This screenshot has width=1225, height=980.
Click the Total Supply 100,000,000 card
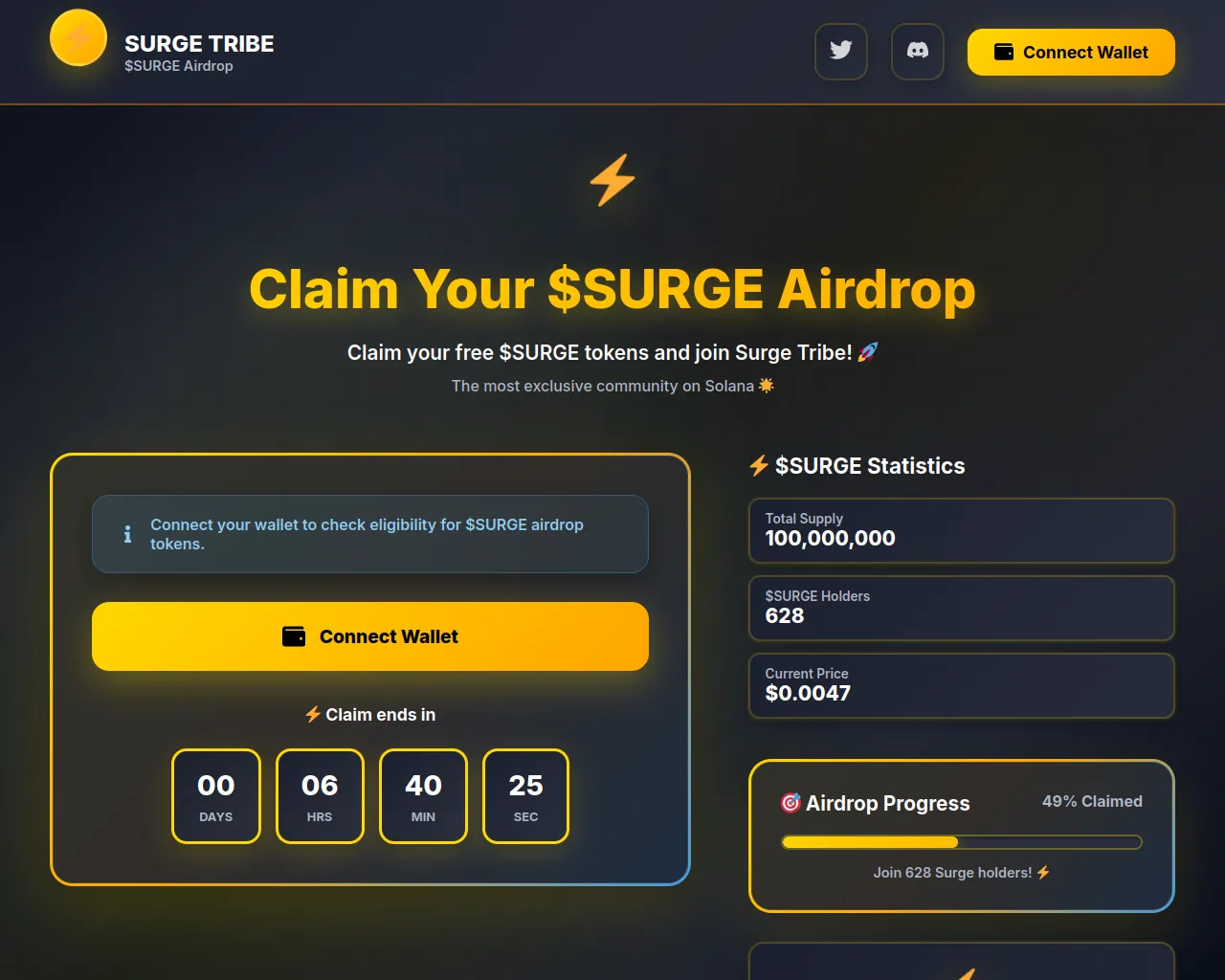point(962,530)
